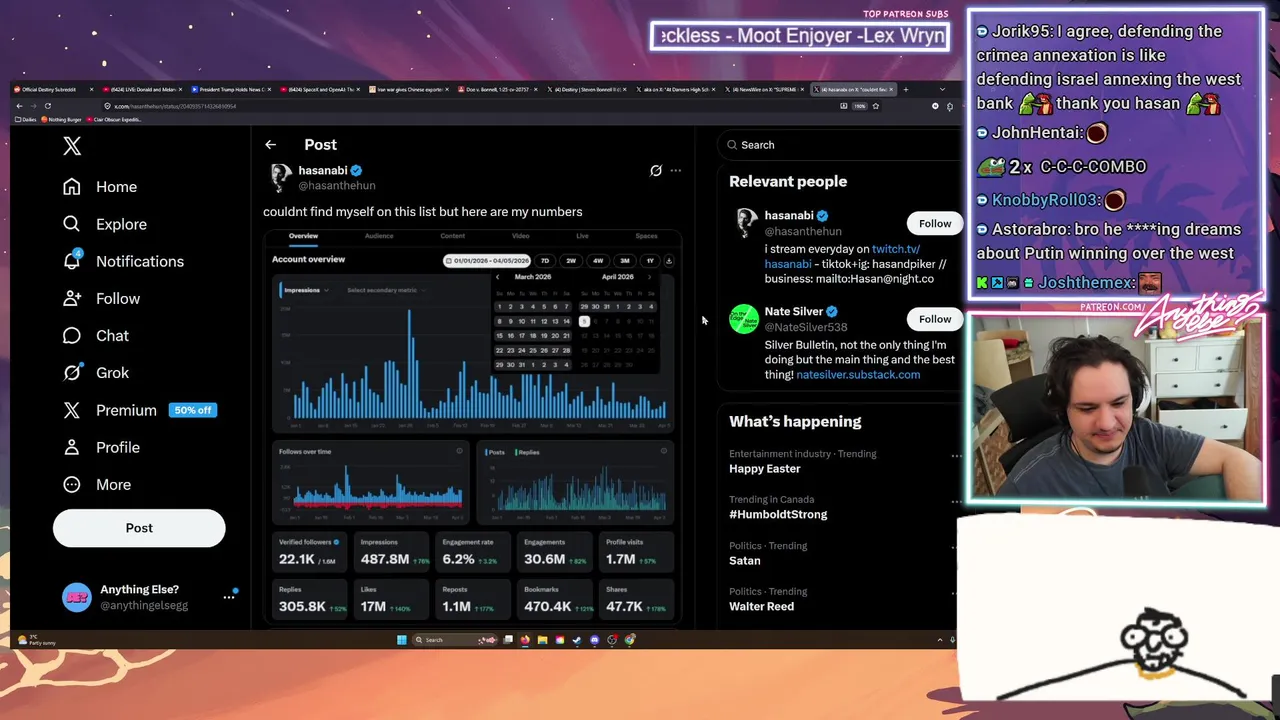Open Nothing Burger bookmark
Image resolution: width=1280 pixels, height=720 pixels.
click(64, 120)
